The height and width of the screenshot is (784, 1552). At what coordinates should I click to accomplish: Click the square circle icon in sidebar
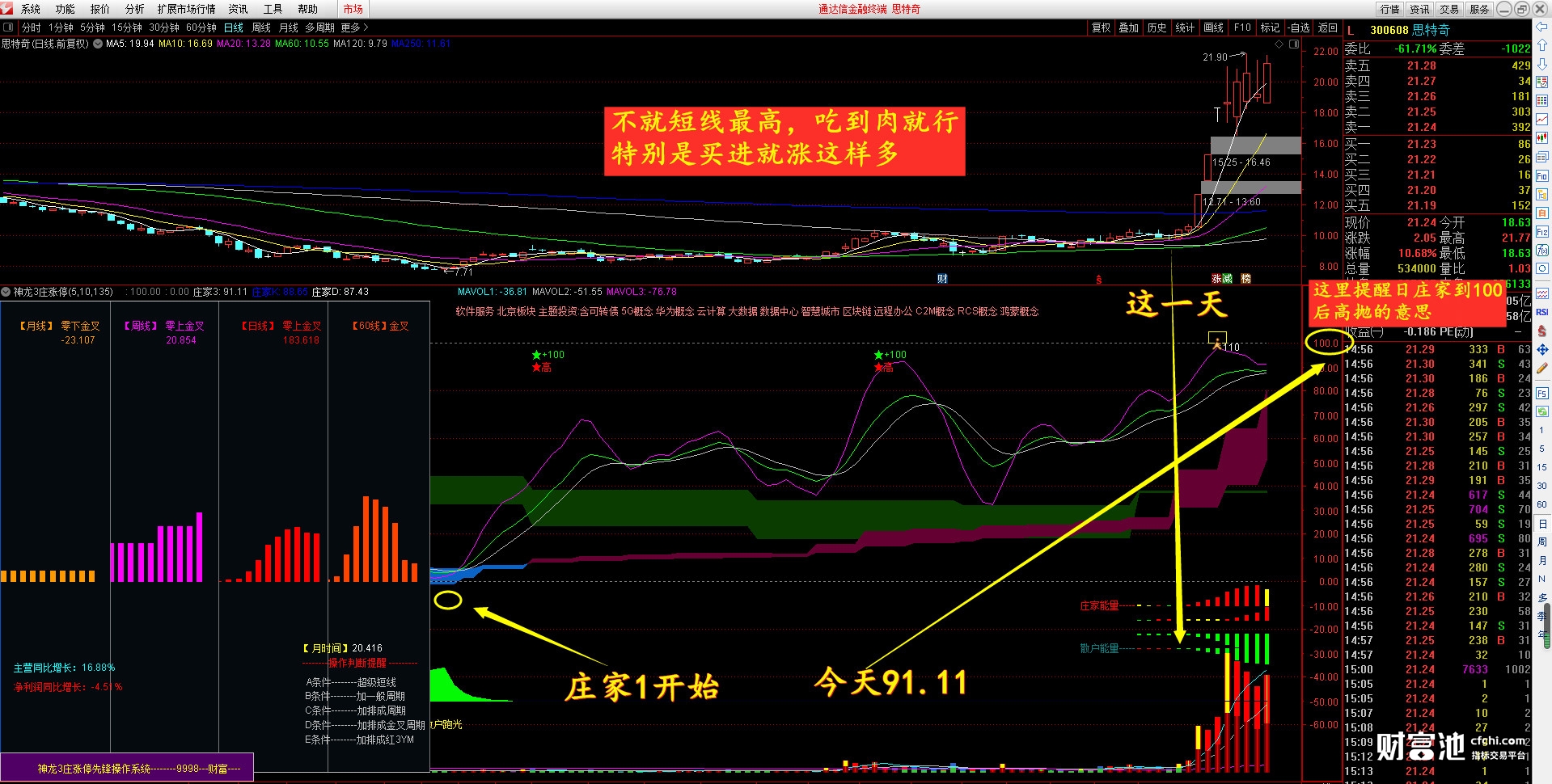click(1542, 269)
